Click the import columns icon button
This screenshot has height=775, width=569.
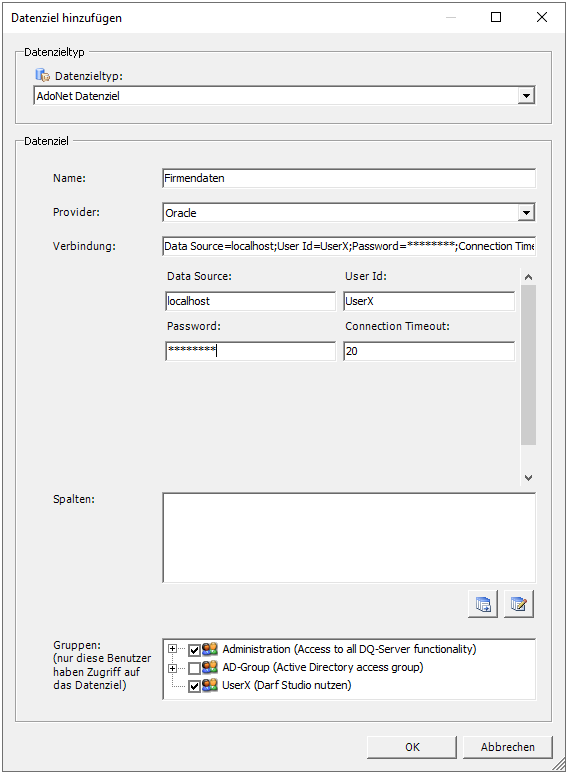click(483, 603)
